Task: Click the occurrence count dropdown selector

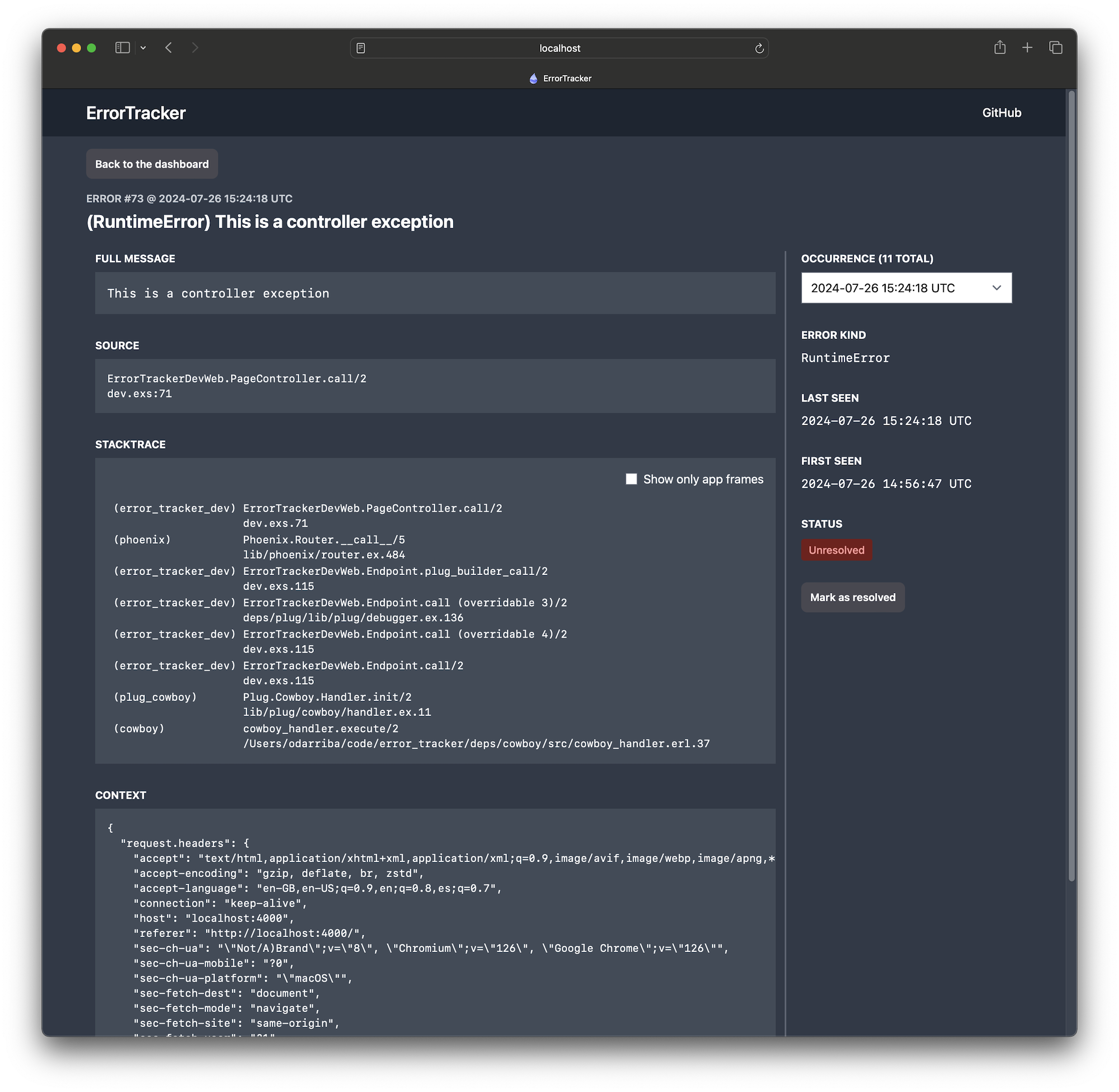Action: click(x=906, y=288)
